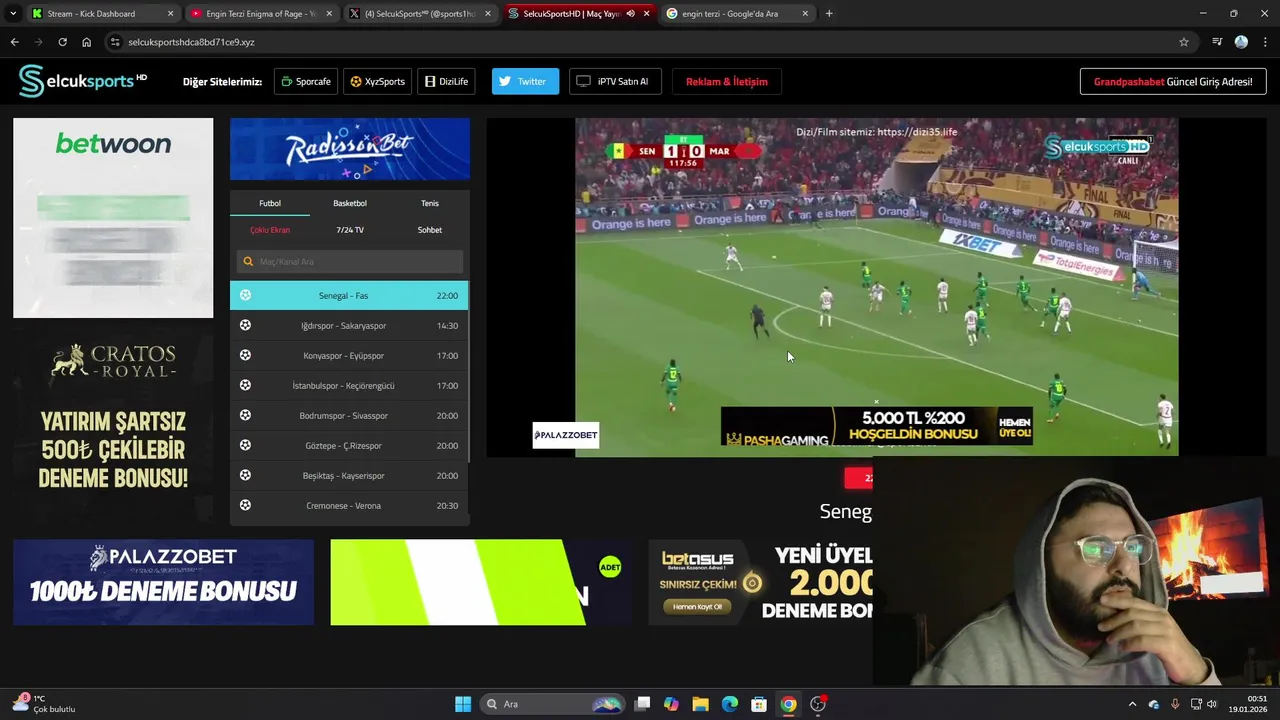1280x720 pixels.
Task: Mute the SelcukSportsHD tab audio icon
Action: click(x=630, y=14)
